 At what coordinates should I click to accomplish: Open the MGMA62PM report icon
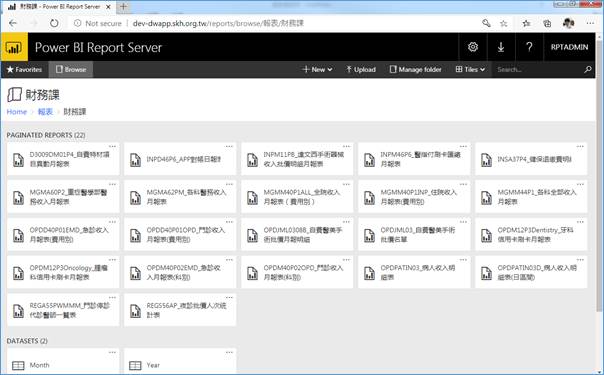pyautogui.click(x=135, y=198)
